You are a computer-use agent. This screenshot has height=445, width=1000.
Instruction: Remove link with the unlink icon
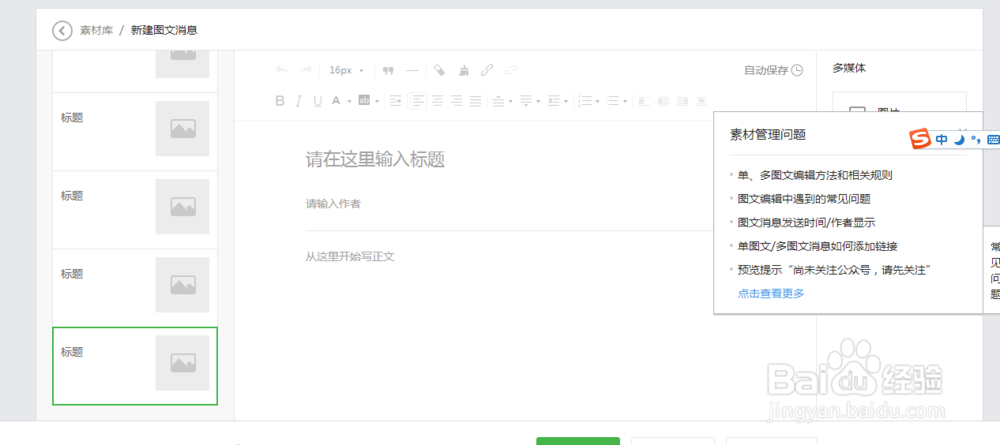coord(511,70)
